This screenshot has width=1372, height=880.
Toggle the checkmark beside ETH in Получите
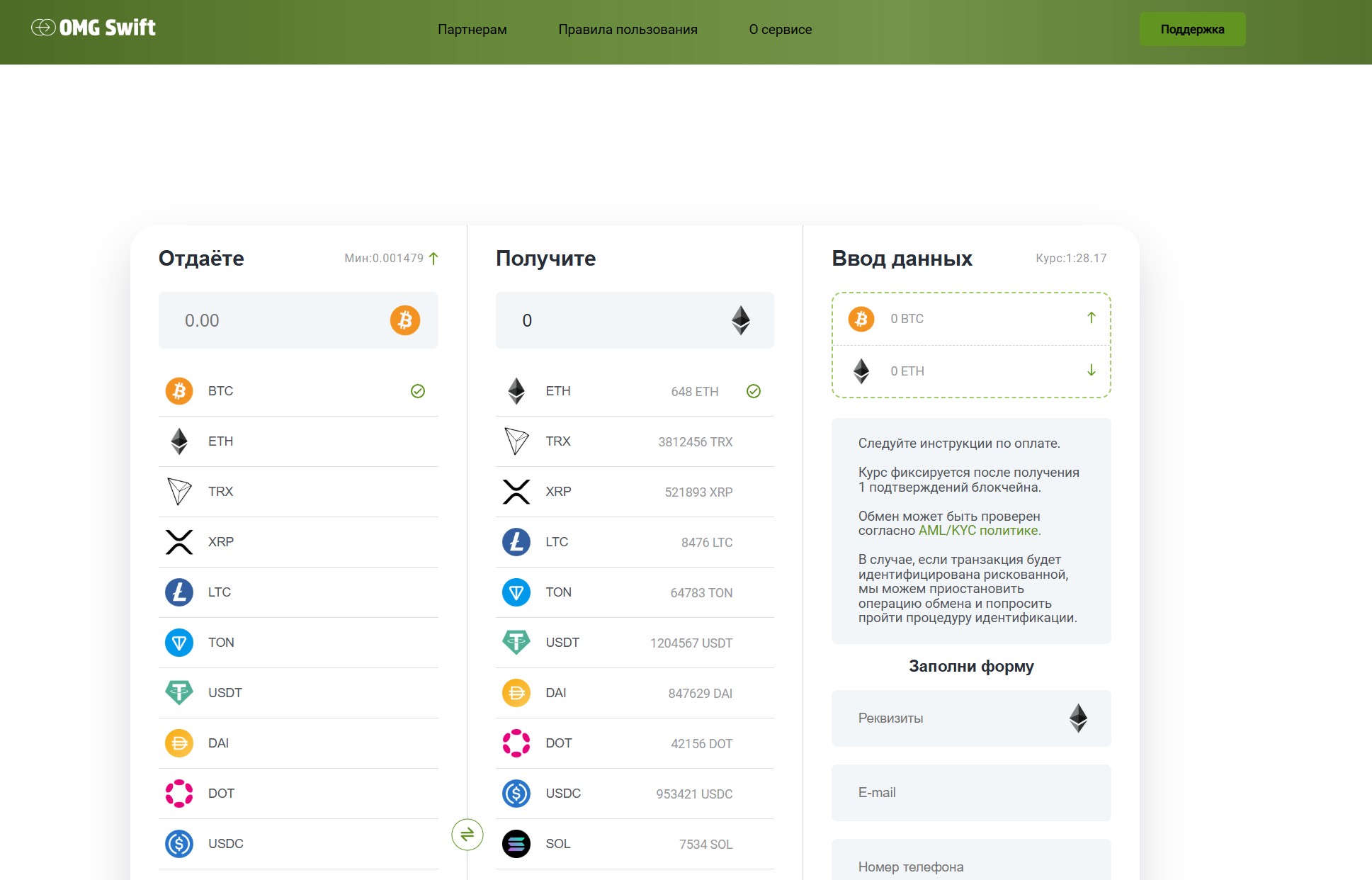754,390
